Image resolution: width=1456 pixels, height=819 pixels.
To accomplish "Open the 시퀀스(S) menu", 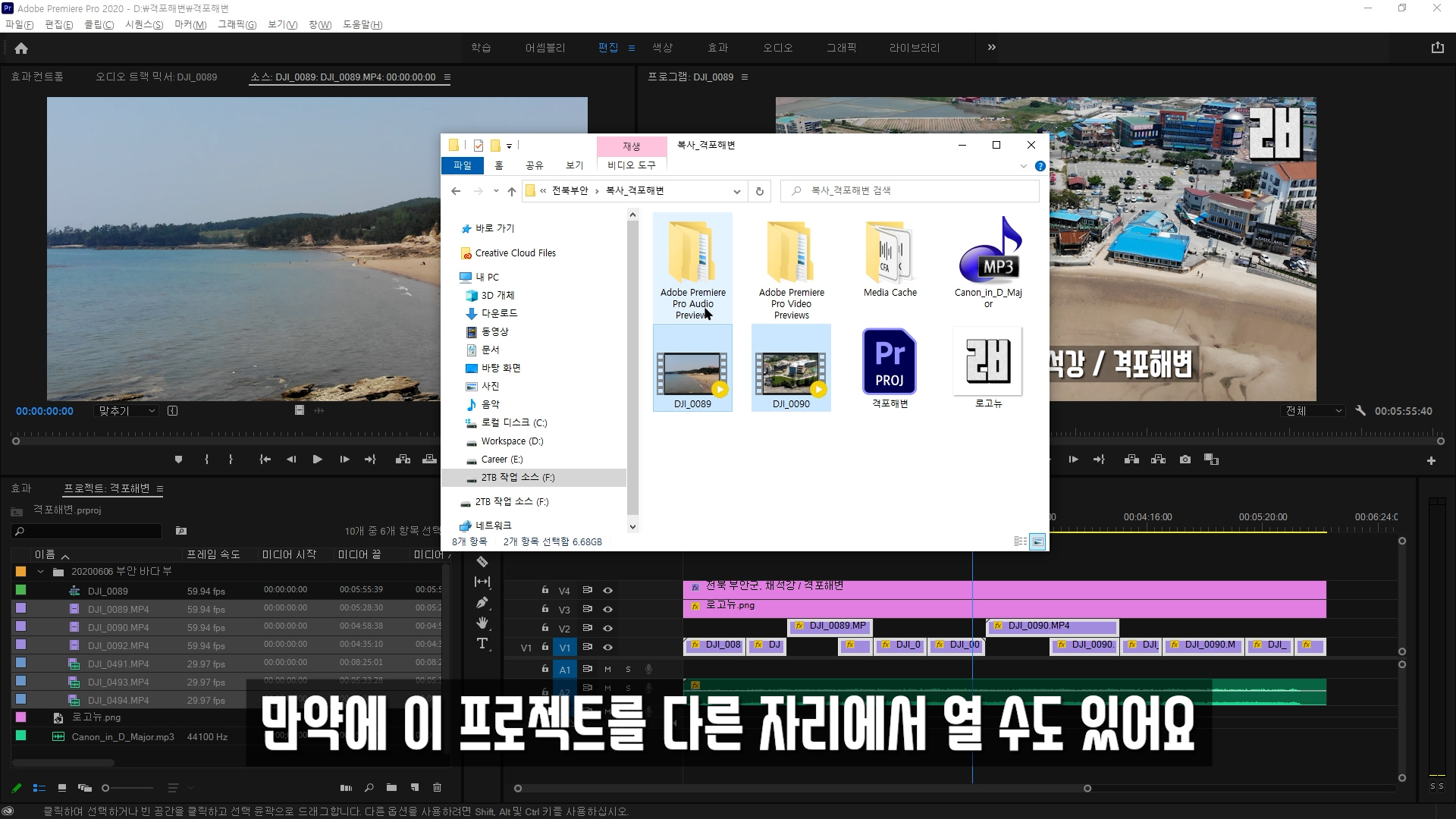I will [144, 25].
